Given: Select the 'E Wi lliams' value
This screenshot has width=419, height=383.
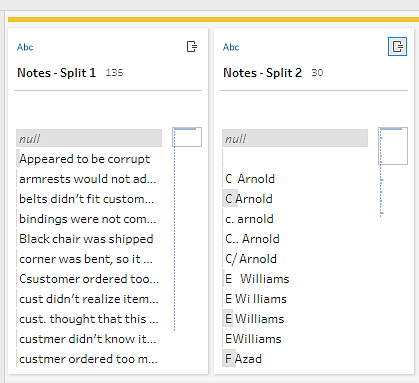Looking at the screenshot, I should pyautogui.click(x=295, y=299).
